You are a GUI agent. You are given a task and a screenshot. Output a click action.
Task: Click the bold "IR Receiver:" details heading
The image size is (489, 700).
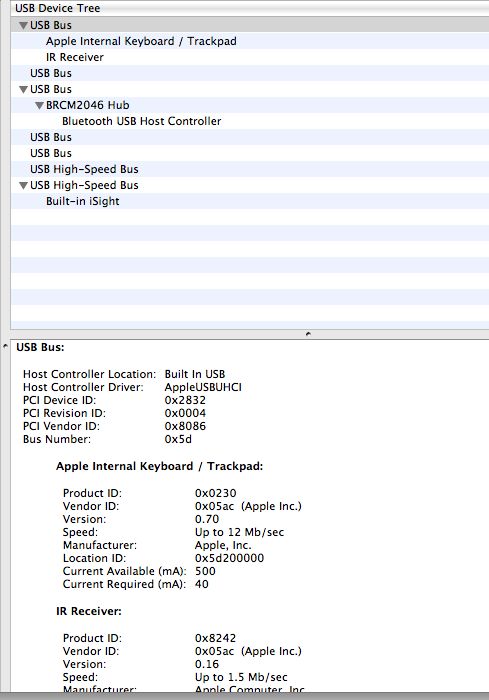click(x=89, y=611)
